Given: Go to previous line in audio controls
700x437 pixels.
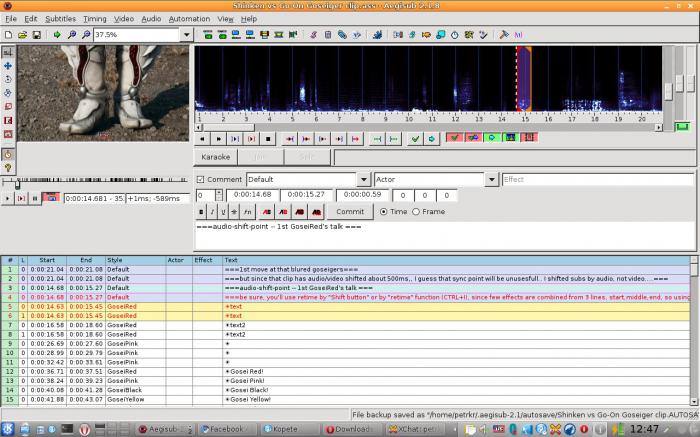Looking at the screenshot, I should pyautogui.click(x=202, y=139).
